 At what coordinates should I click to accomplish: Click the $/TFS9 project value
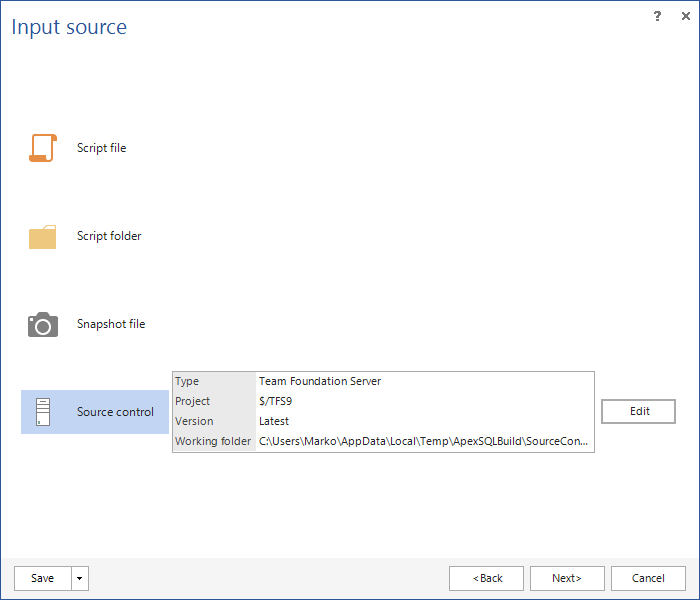tap(275, 401)
